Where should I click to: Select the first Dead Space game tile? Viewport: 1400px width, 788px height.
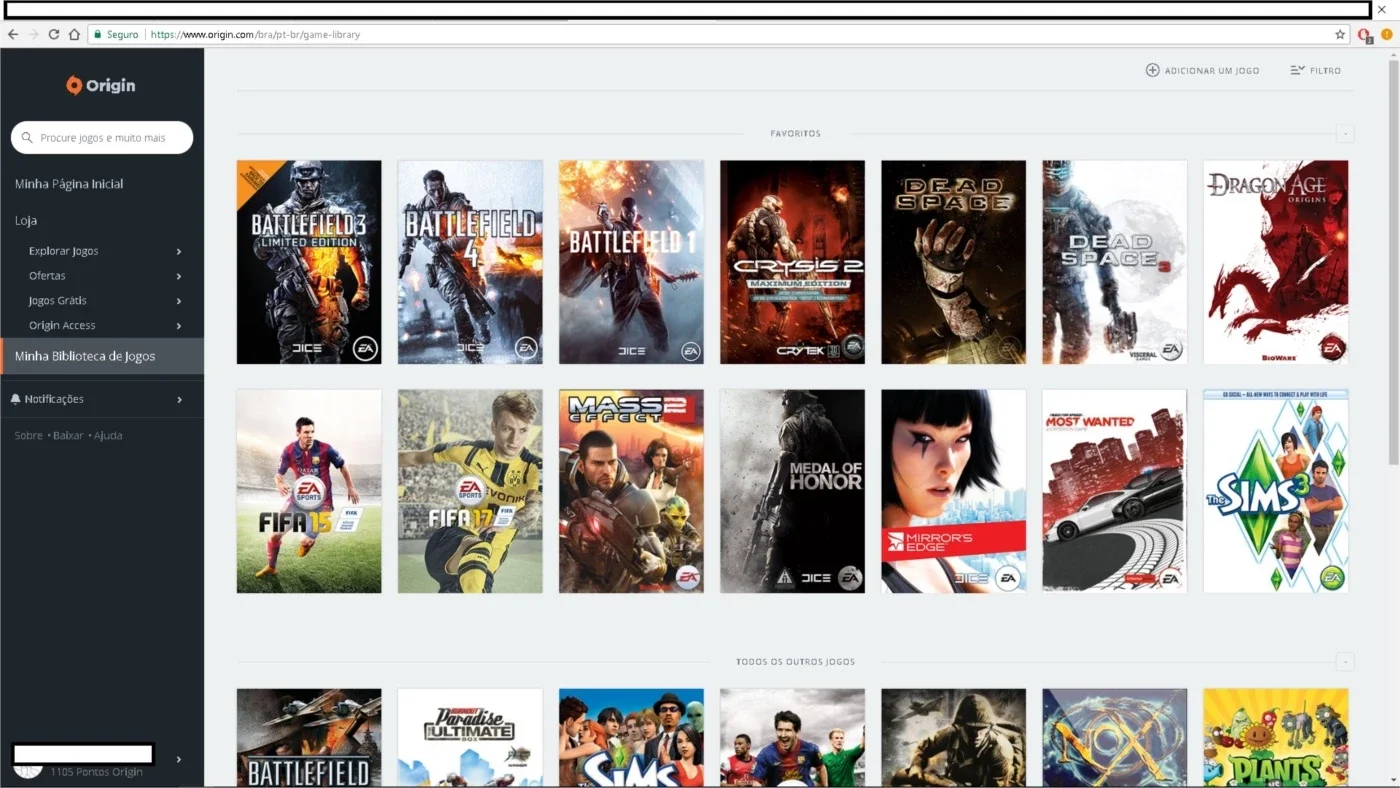coord(953,262)
